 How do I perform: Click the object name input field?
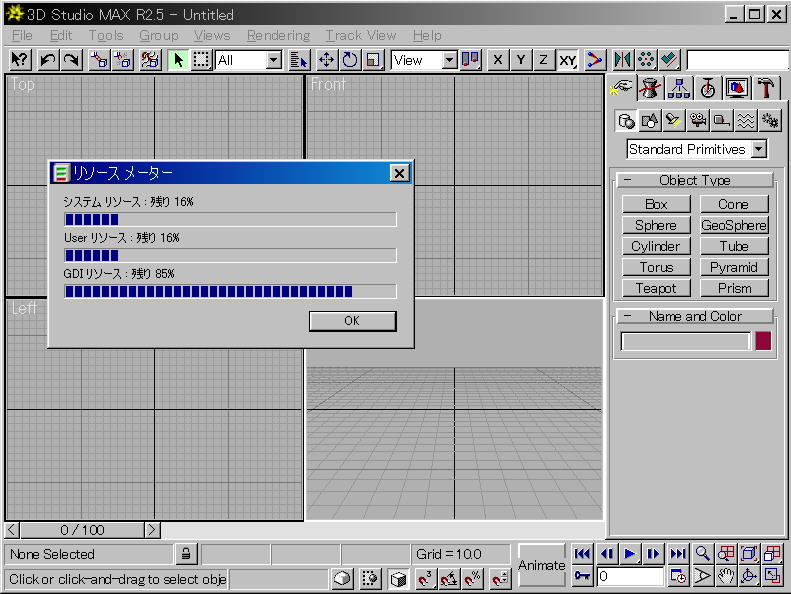point(686,341)
